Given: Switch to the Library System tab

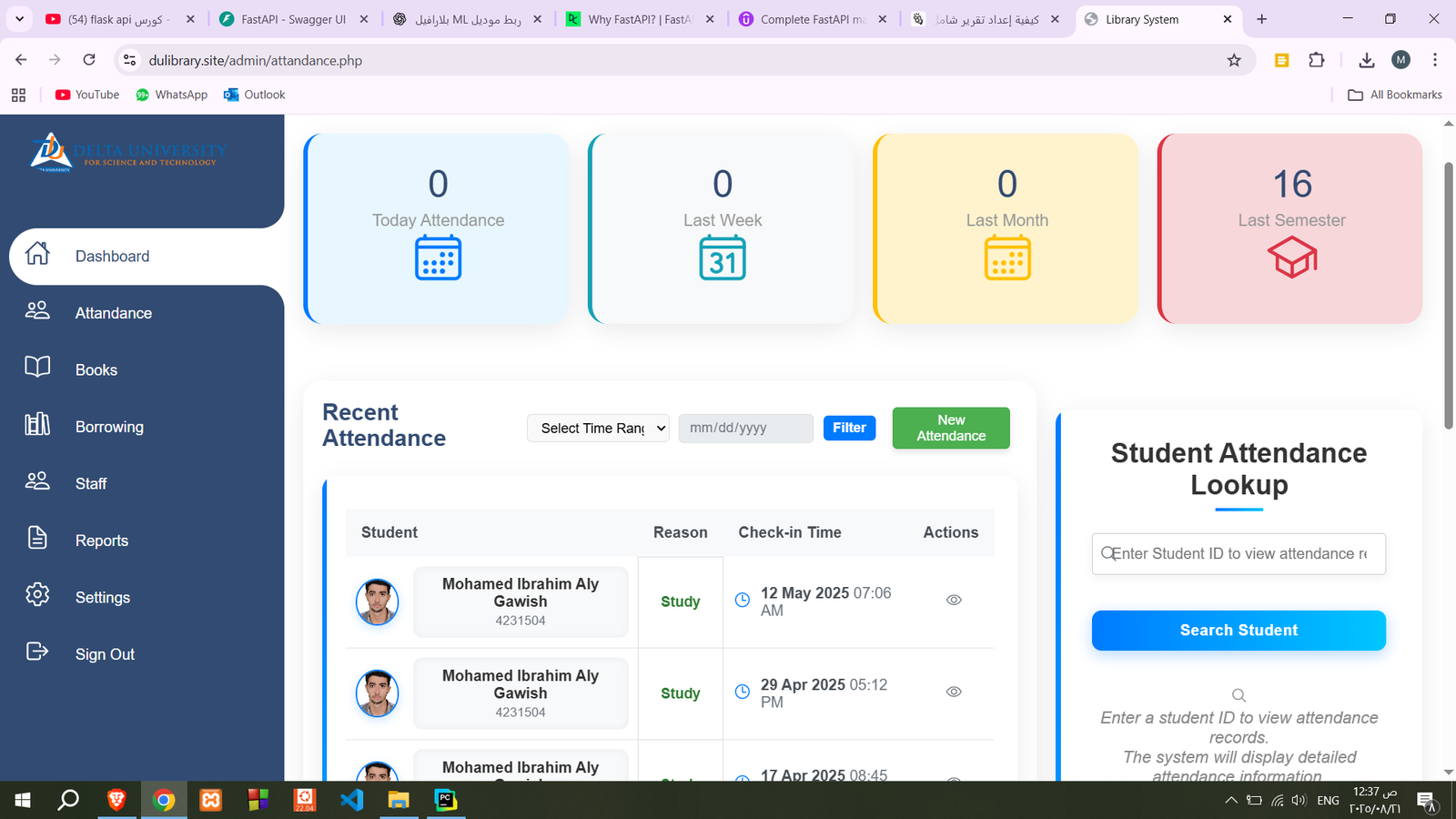Looking at the screenshot, I should point(1147,18).
